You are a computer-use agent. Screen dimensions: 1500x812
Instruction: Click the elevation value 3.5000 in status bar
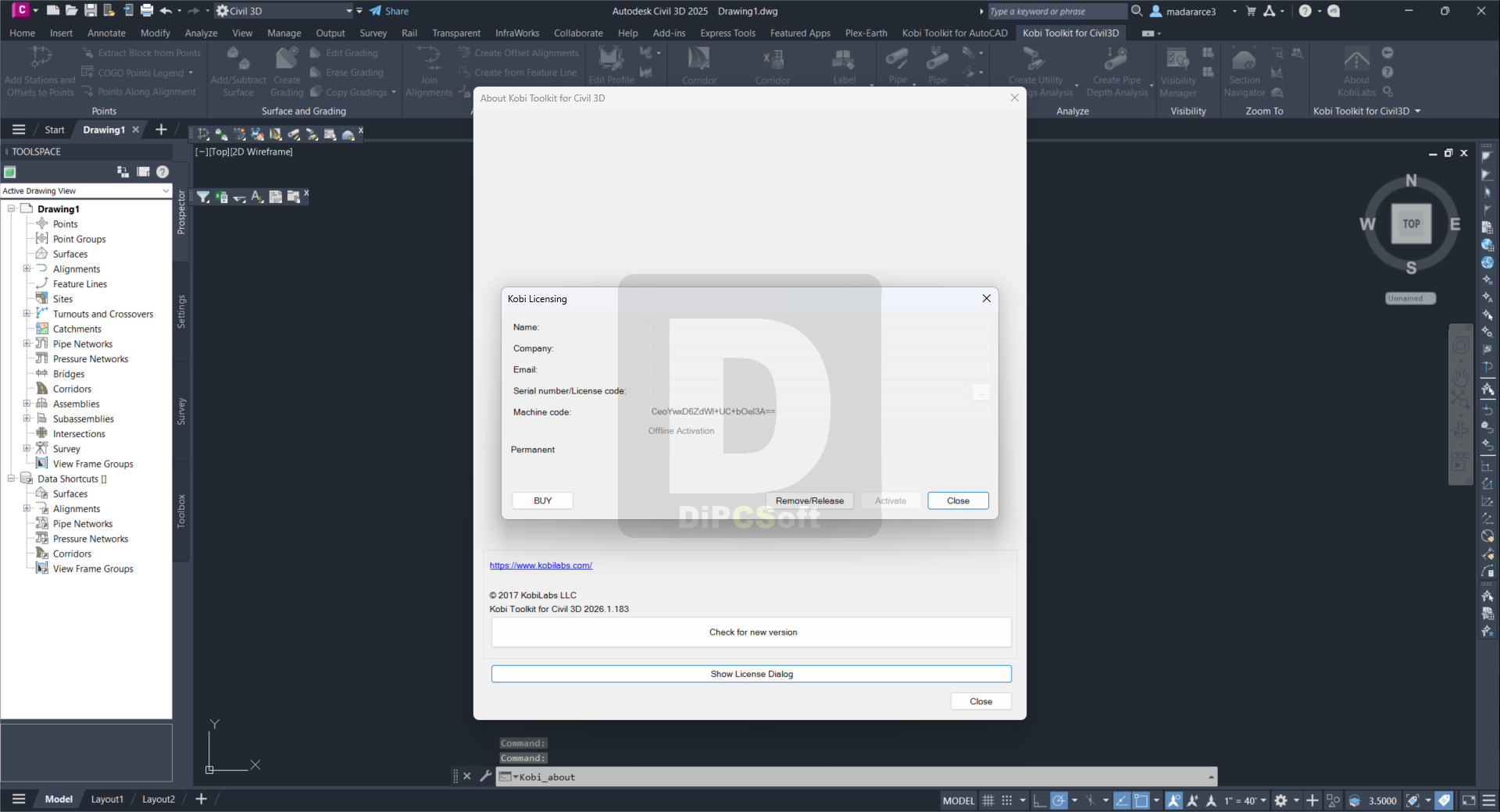coord(1382,800)
